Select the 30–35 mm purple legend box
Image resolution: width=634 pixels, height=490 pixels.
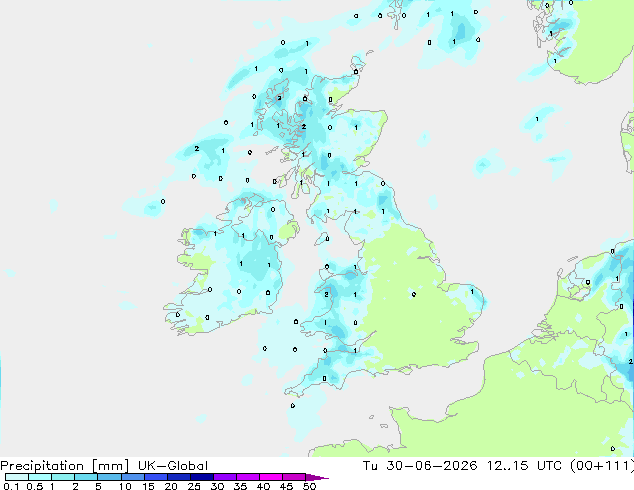click(224, 477)
